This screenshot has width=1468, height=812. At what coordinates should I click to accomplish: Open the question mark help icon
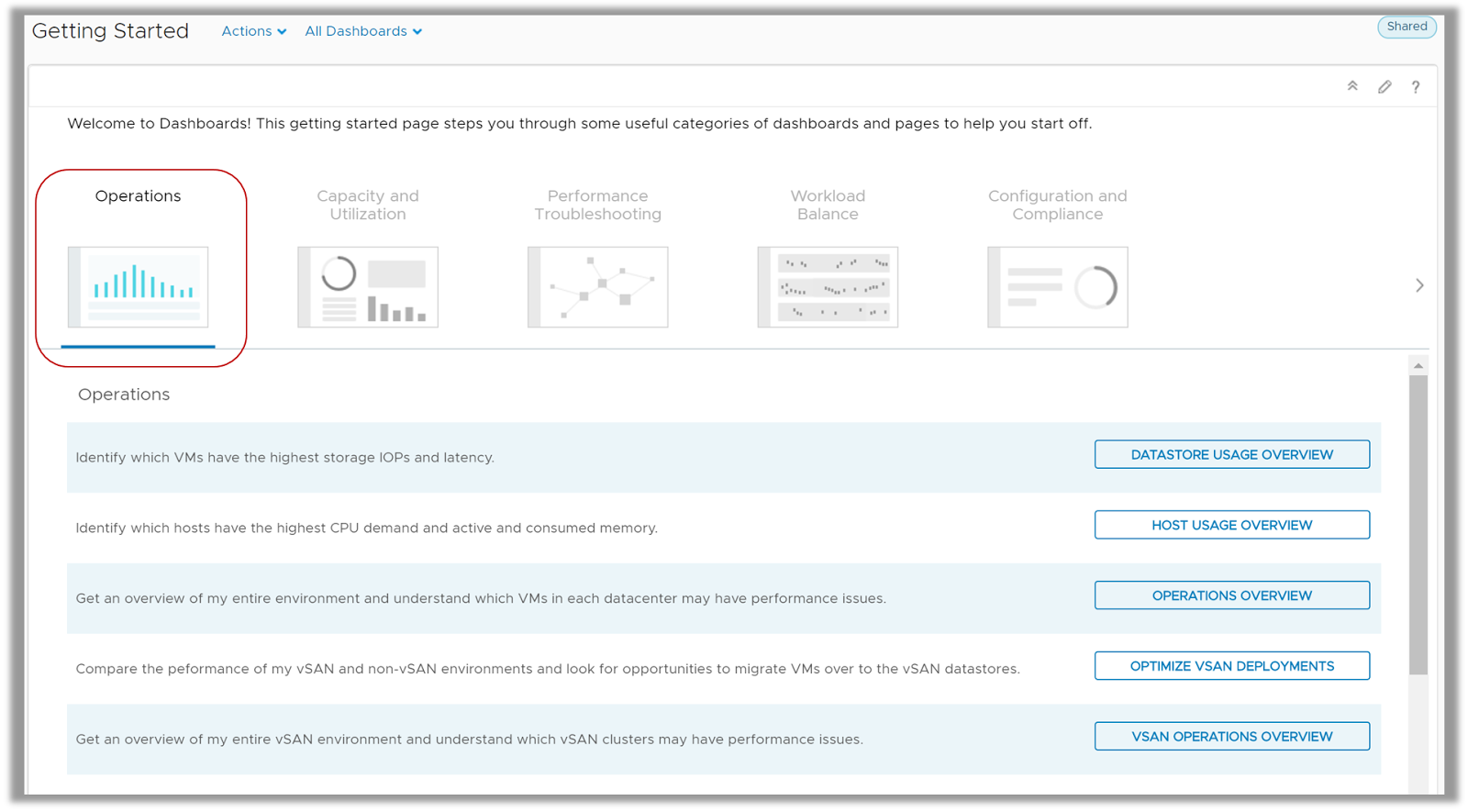click(x=1416, y=87)
